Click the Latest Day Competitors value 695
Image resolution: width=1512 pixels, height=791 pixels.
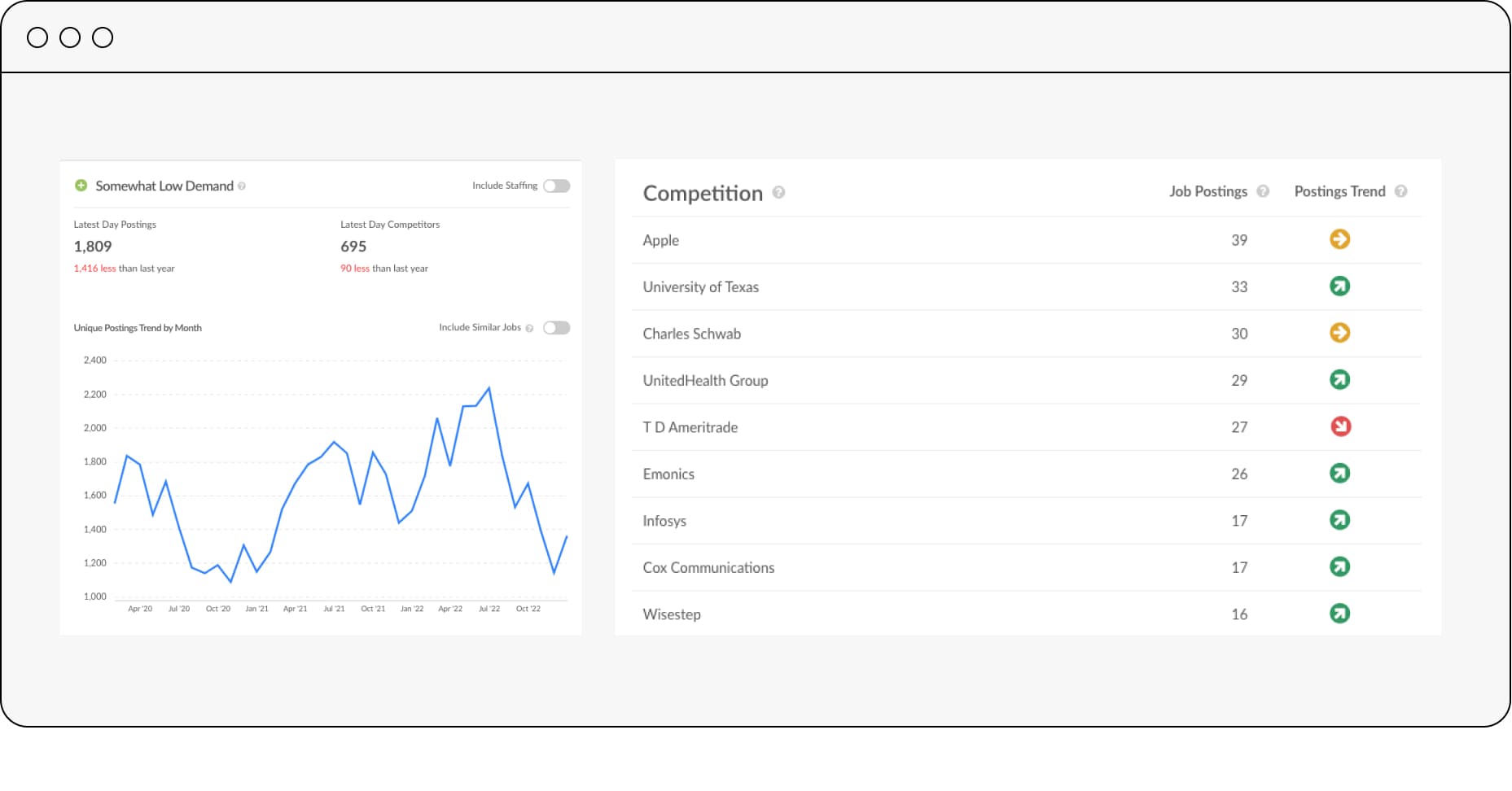353,247
